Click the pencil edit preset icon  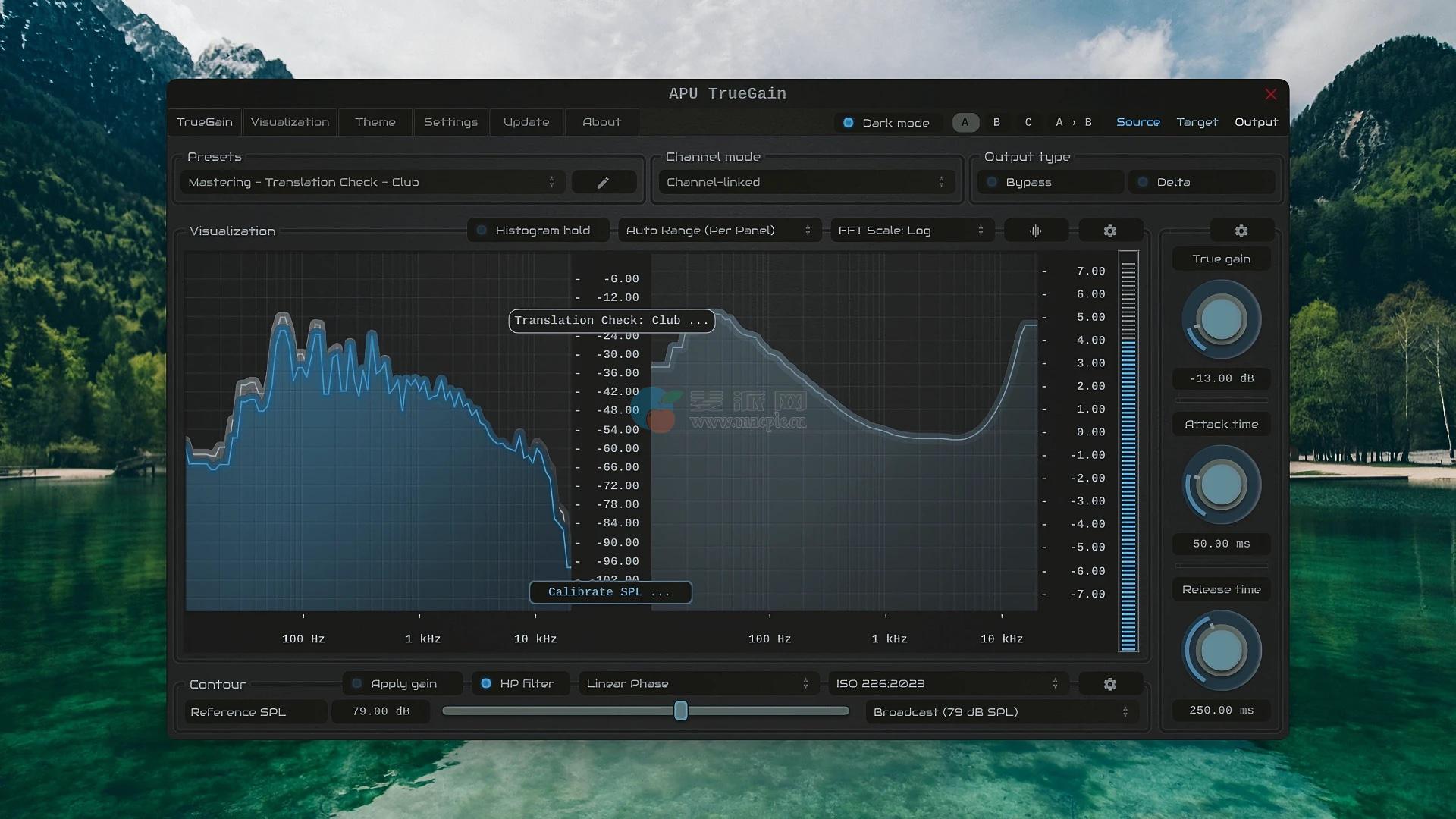coord(603,183)
